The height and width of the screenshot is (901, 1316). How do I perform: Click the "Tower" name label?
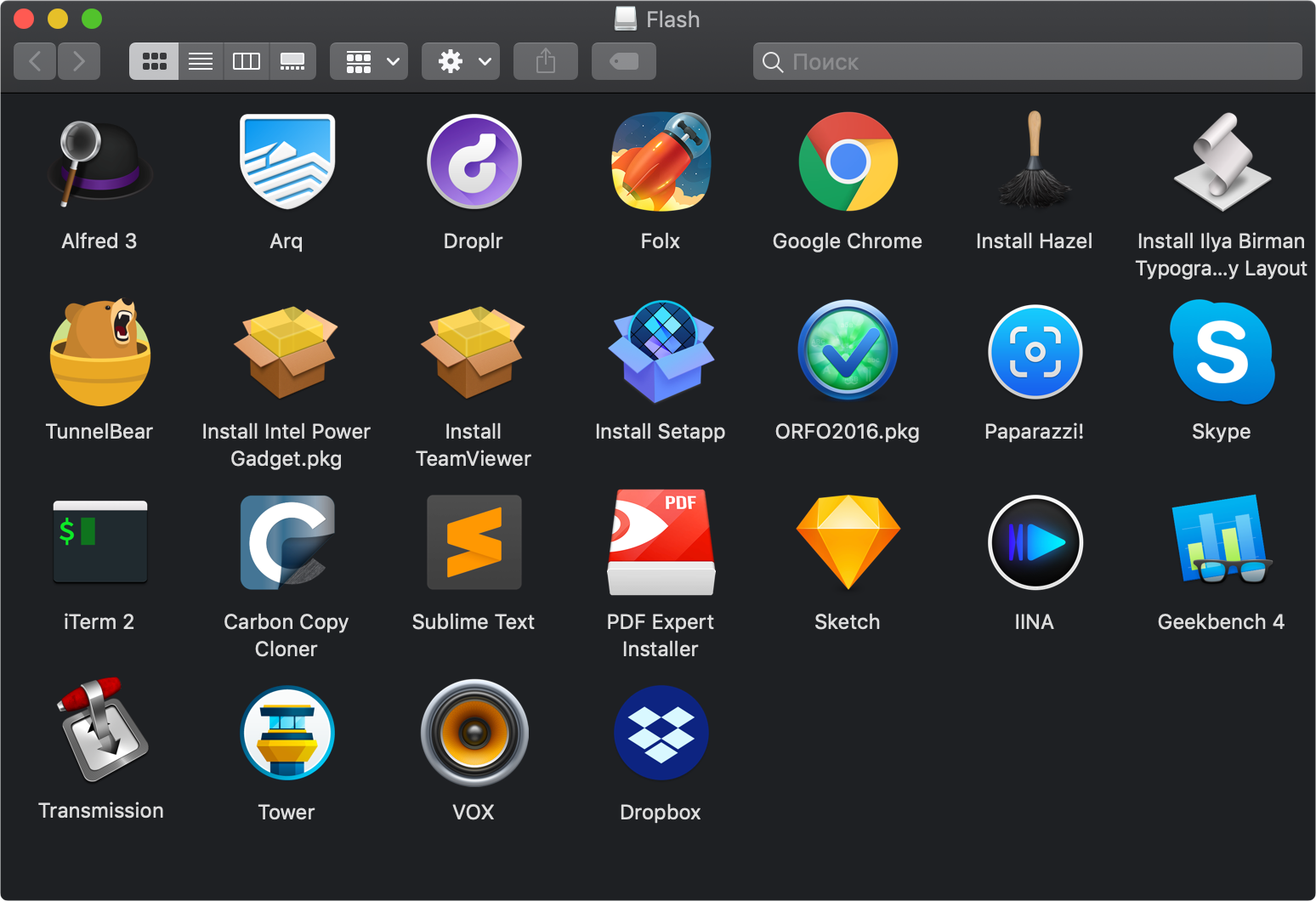(x=286, y=813)
